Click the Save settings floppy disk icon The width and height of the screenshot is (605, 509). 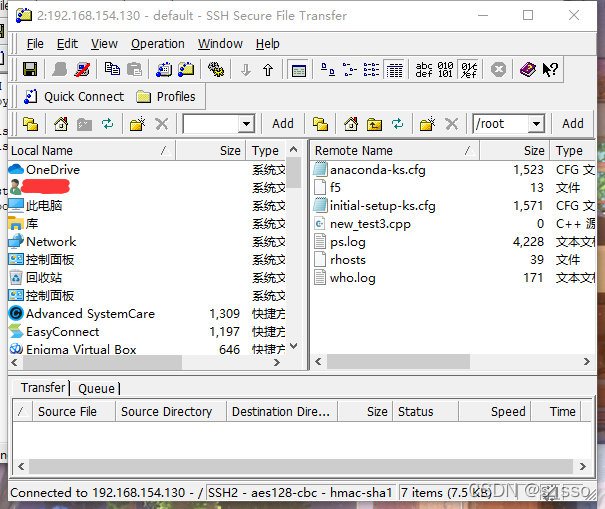pyautogui.click(x=30, y=69)
